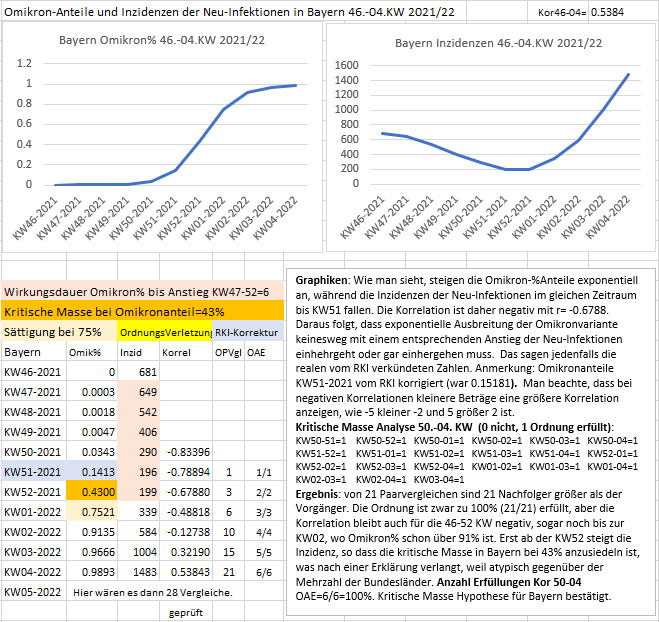Select Korrel value -0.83396
The width and height of the screenshot is (659, 622).
point(186,452)
